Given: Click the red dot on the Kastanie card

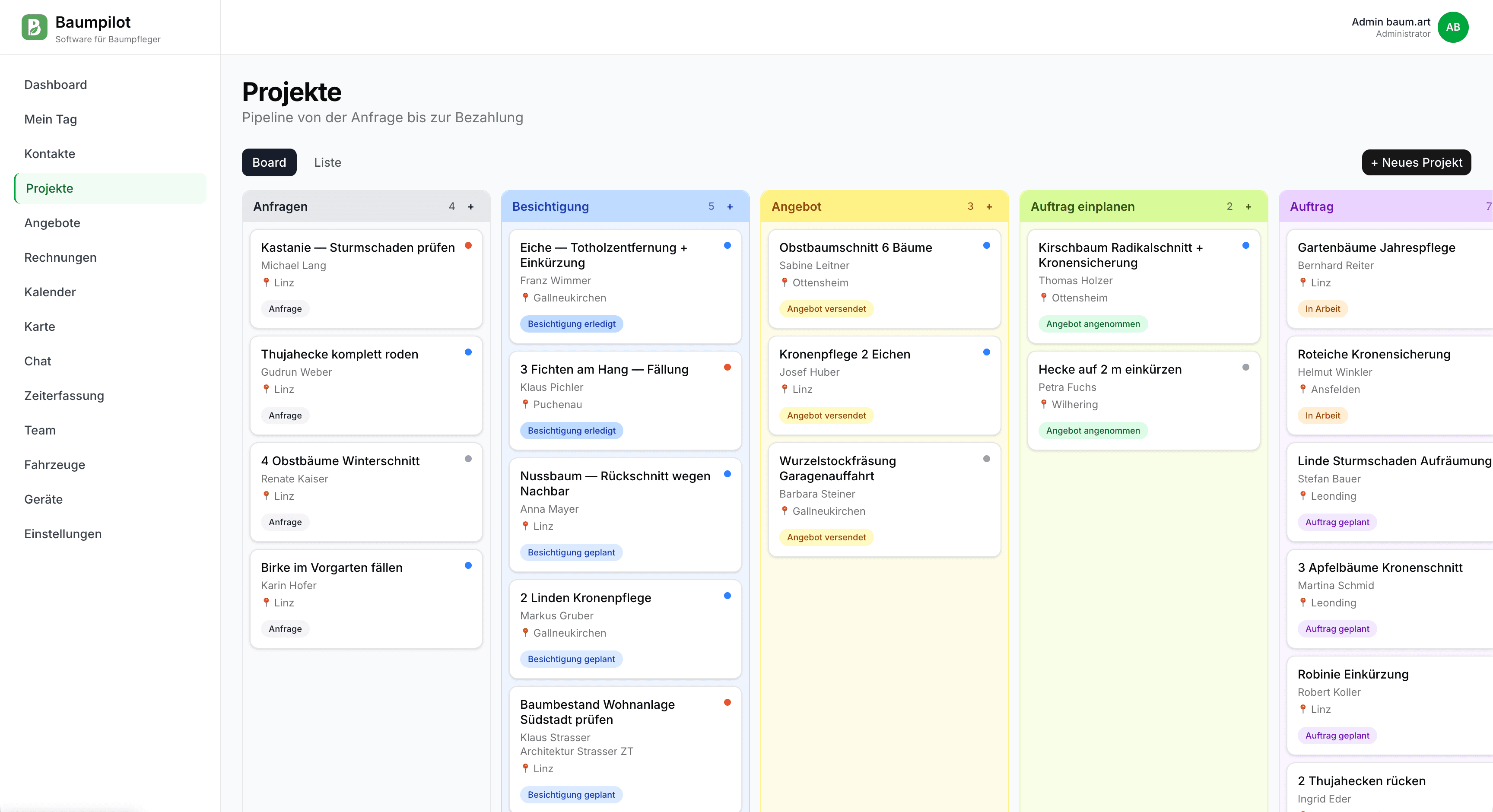Looking at the screenshot, I should [x=468, y=246].
